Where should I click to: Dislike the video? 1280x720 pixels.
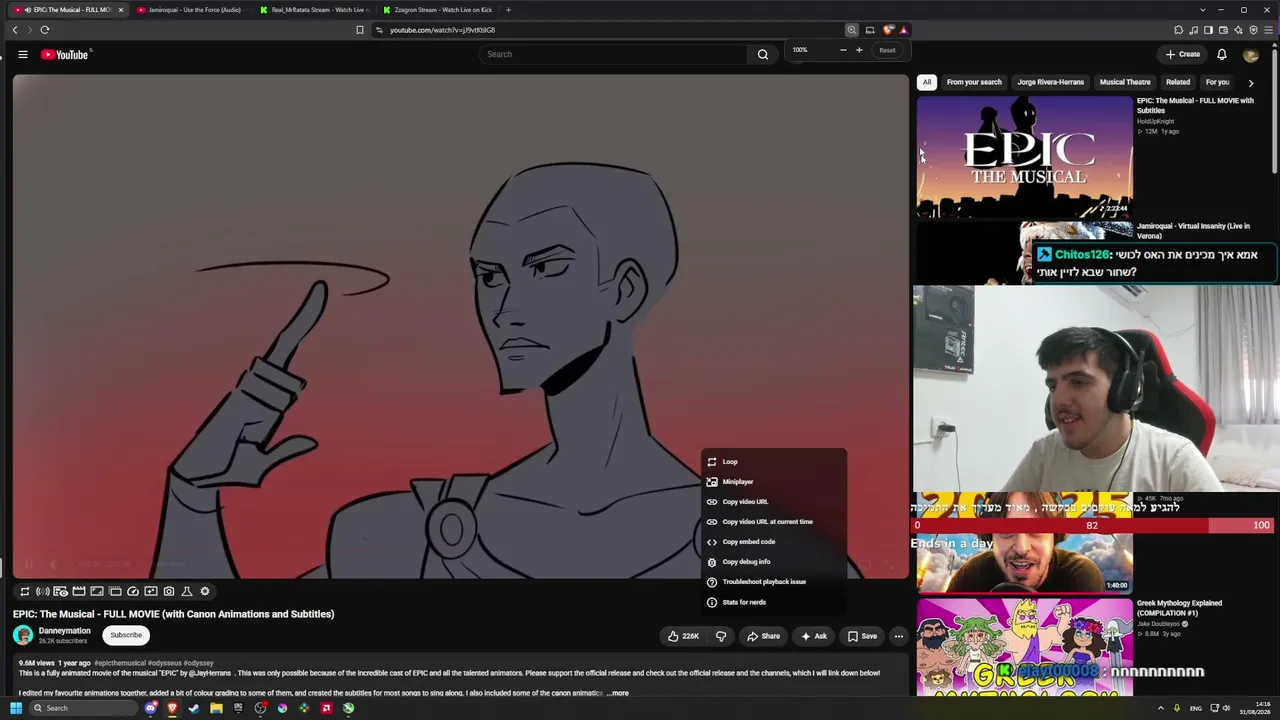(721, 636)
